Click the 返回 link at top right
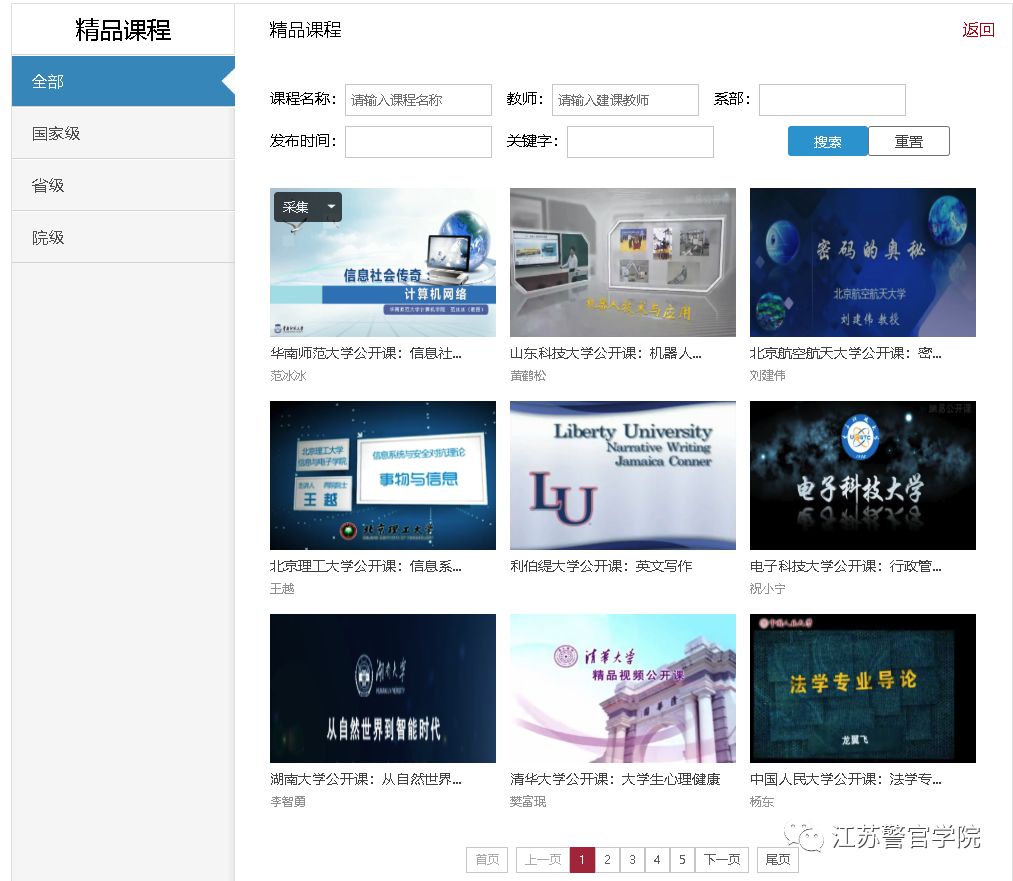 (x=977, y=30)
